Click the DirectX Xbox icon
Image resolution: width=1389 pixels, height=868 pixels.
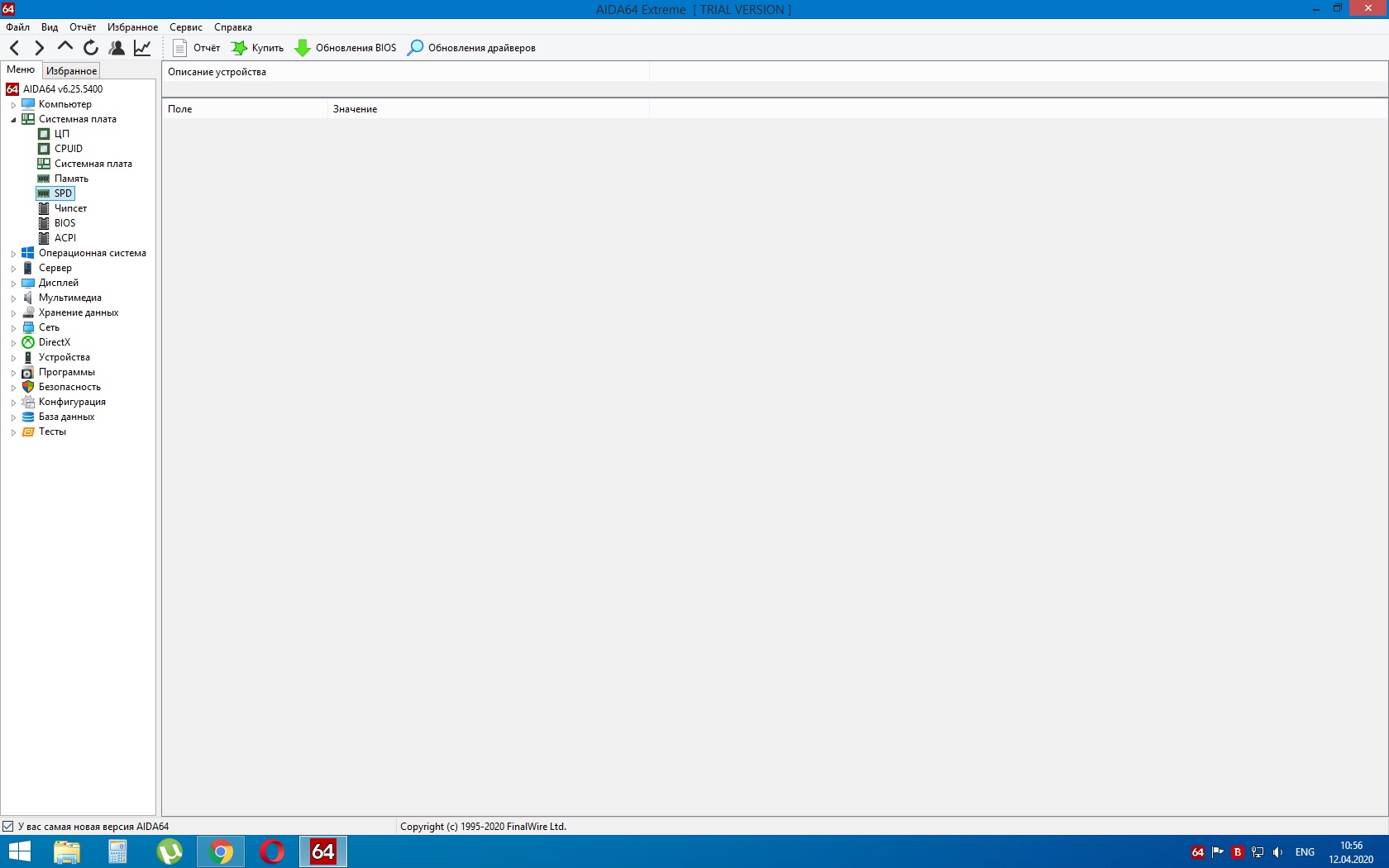coord(28,342)
